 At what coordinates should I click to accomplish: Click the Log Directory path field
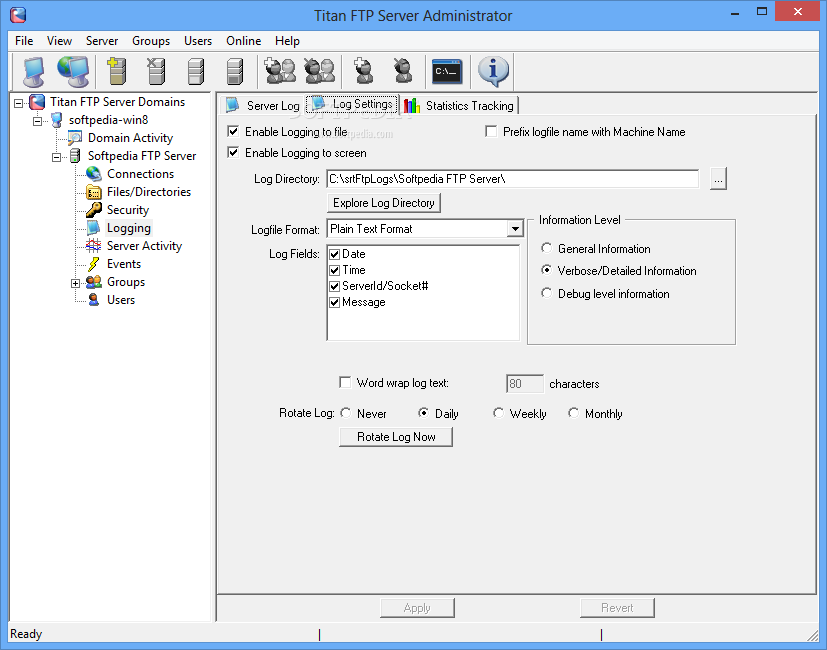513,179
